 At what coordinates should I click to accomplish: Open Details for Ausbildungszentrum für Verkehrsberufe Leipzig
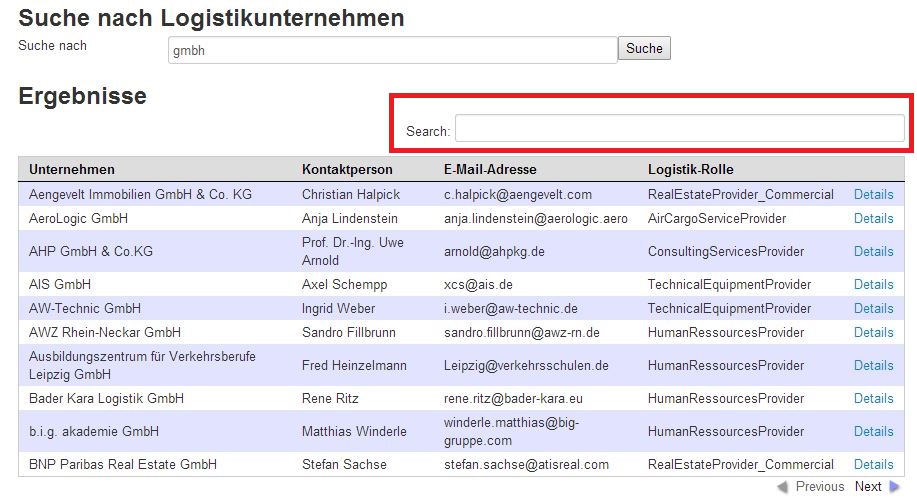(x=874, y=365)
